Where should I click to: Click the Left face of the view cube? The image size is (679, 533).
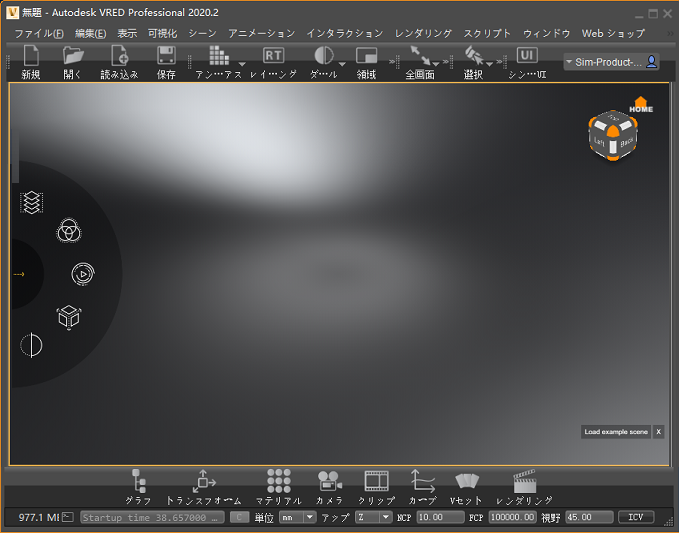[x=599, y=141]
